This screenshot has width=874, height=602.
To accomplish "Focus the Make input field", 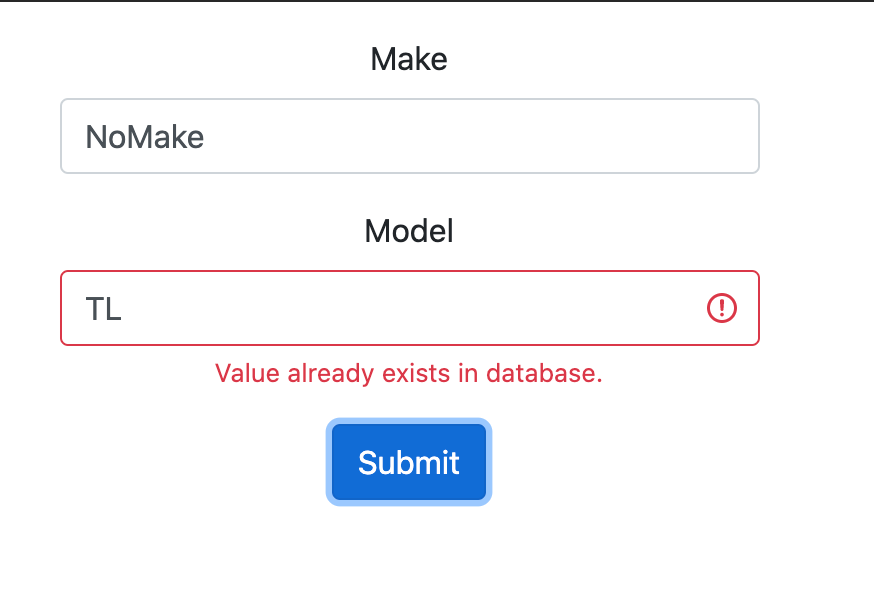I will 410,136.
